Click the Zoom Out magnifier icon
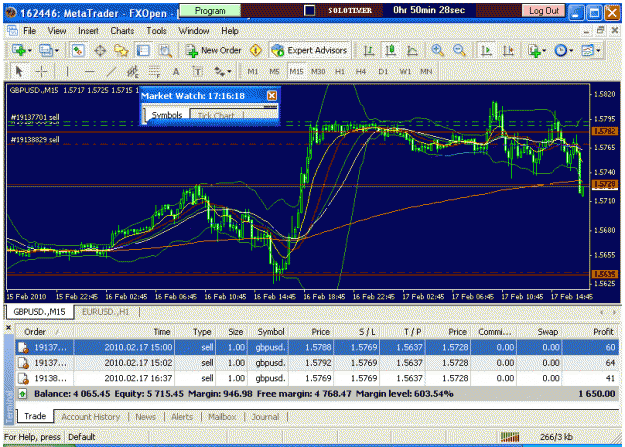Viewport: 625px width, 447px height. click(459, 51)
